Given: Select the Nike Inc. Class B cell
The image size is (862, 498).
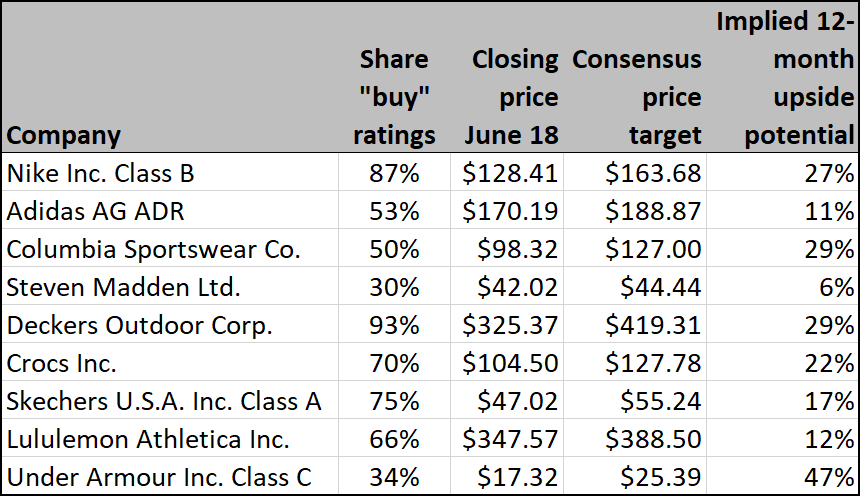Looking at the screenshot, I should 100,174.
